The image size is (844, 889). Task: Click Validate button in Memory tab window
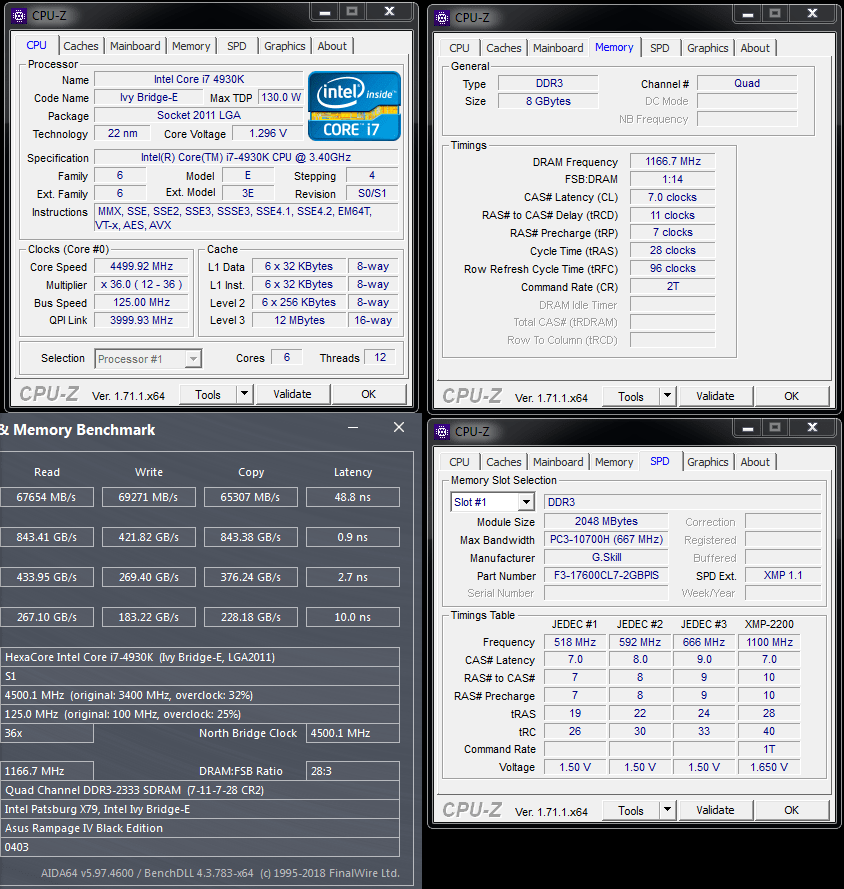[715, 396]
